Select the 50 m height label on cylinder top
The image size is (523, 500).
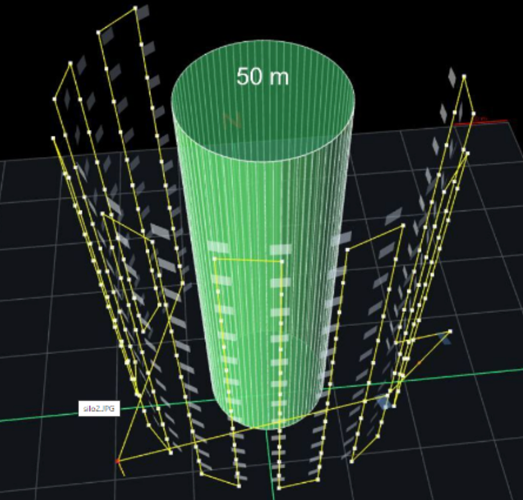263,76
